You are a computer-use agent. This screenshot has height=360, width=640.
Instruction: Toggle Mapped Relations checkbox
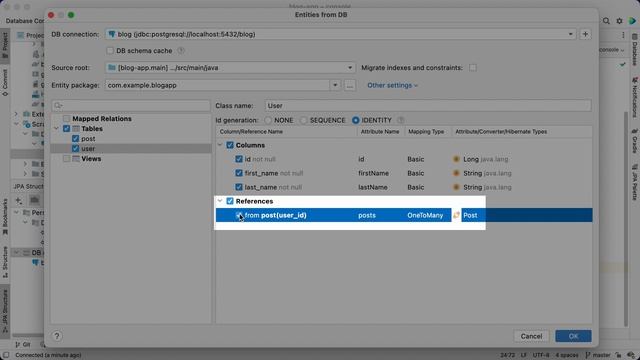(67, 119)
